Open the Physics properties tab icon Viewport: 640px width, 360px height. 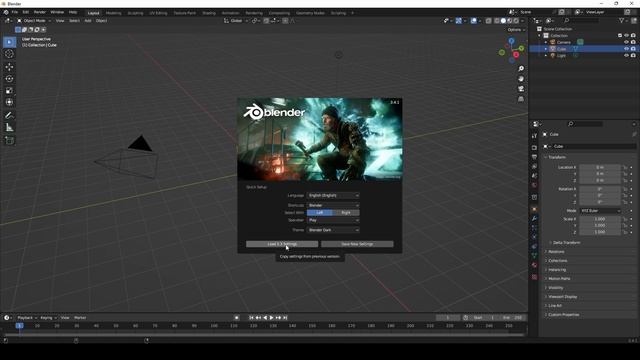click(x=534, y=237)
